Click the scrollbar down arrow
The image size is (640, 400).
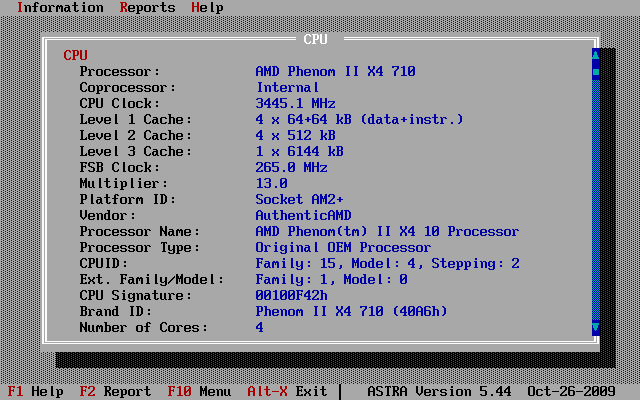596,327
